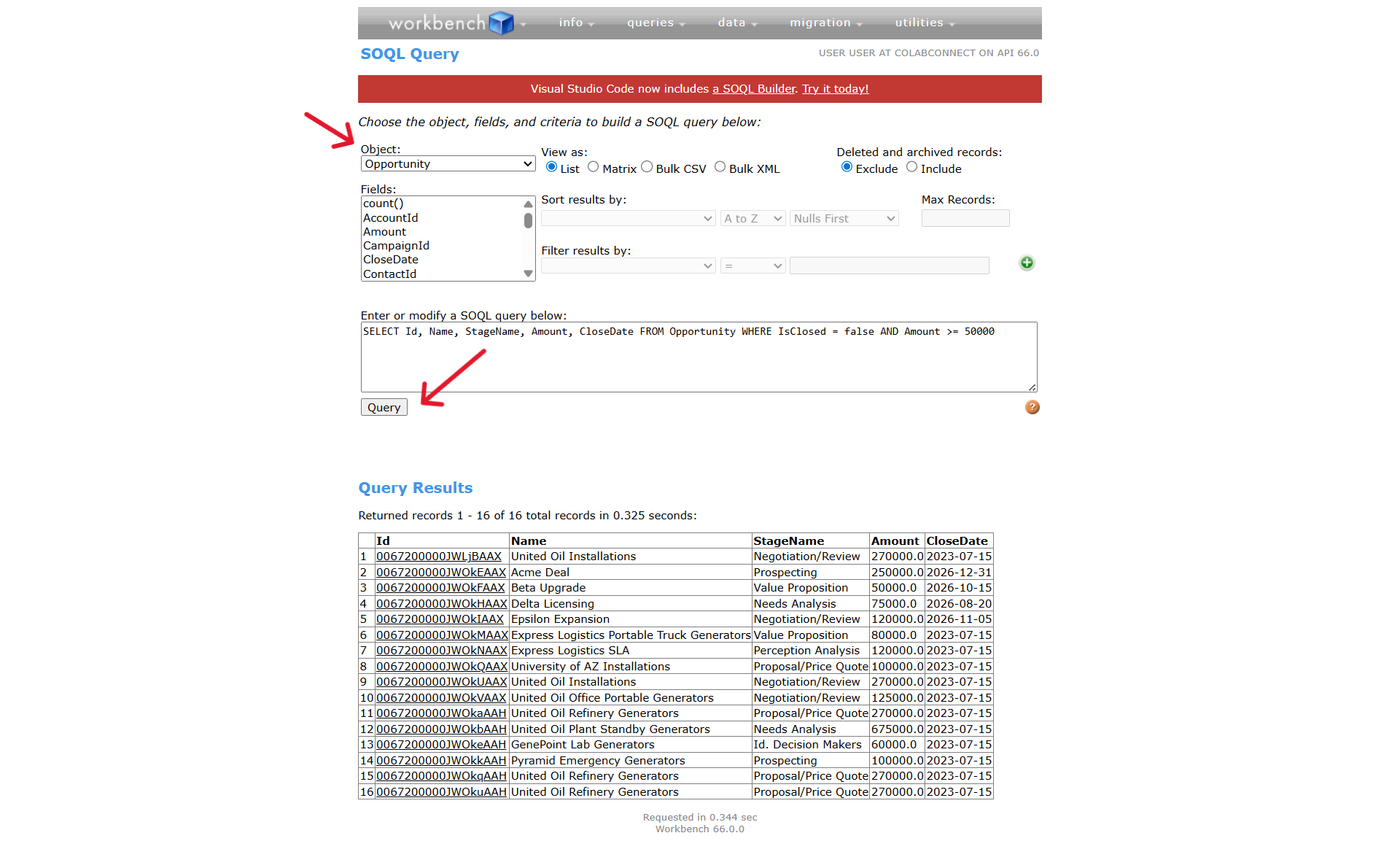Image resolution: width=1400 pixels, height=841 pixels.
Task: Open the filter operator equals dropdown
Action: click(752, 266)
